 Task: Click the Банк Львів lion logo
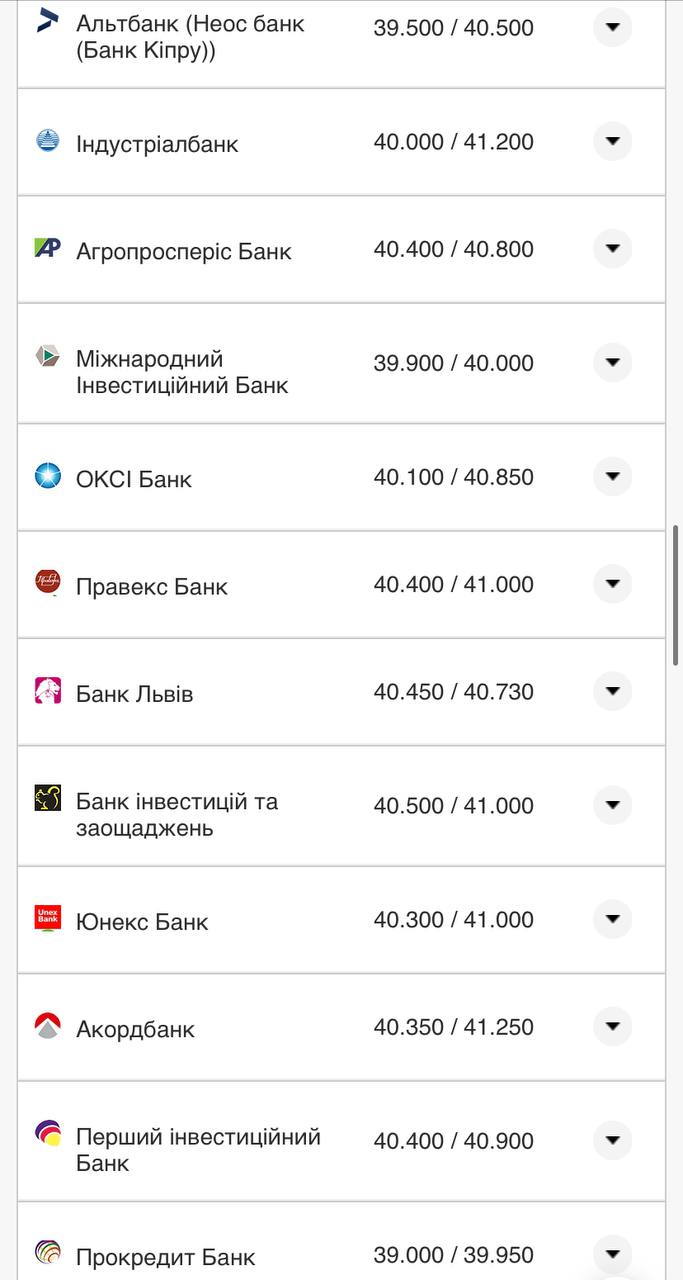coord(48,691)
